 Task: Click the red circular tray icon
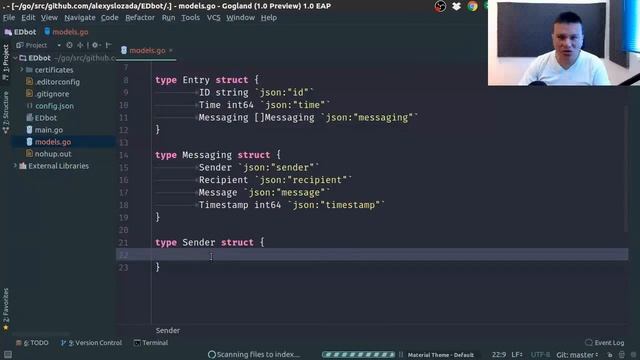click(440, 6)
